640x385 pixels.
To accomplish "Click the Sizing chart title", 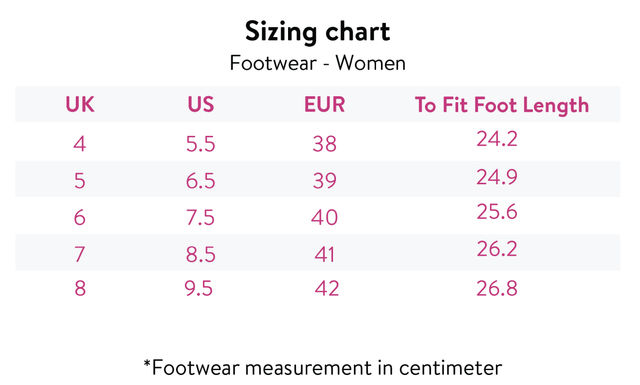I will click(x=318, y=32).
